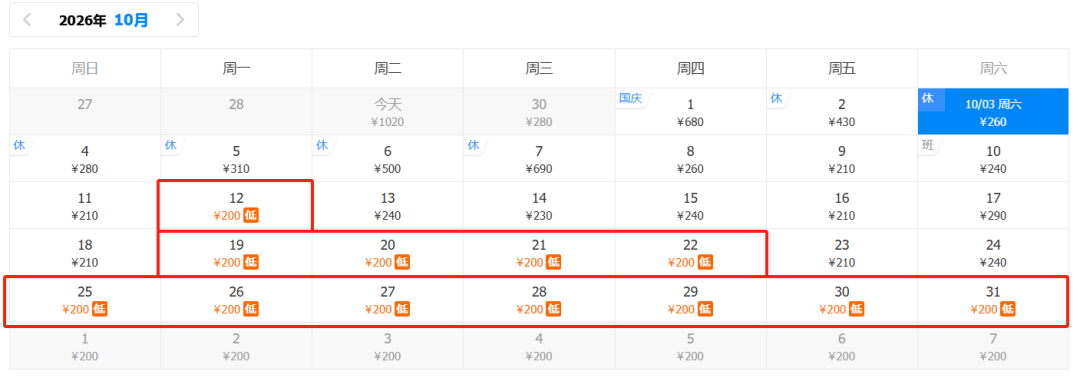1080x378 pixels.
Task: Choose October 31 low price date
Action: pyautogui.click(x=993, y=299)
